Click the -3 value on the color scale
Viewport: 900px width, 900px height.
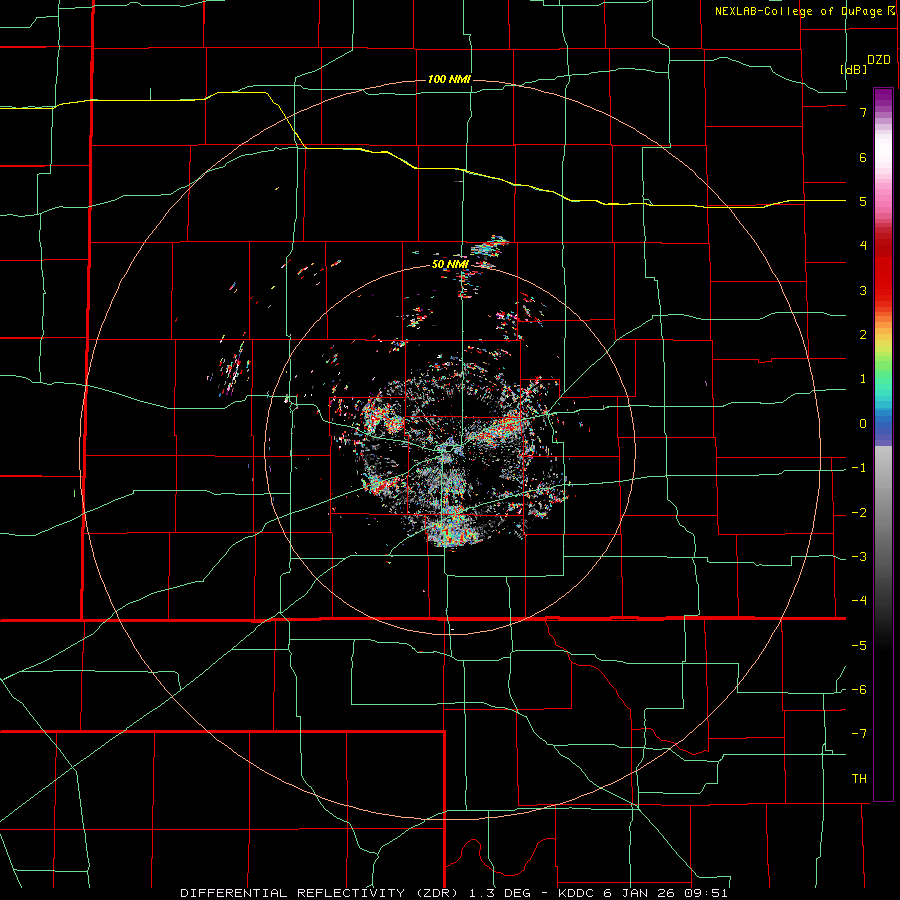point(859,557)
